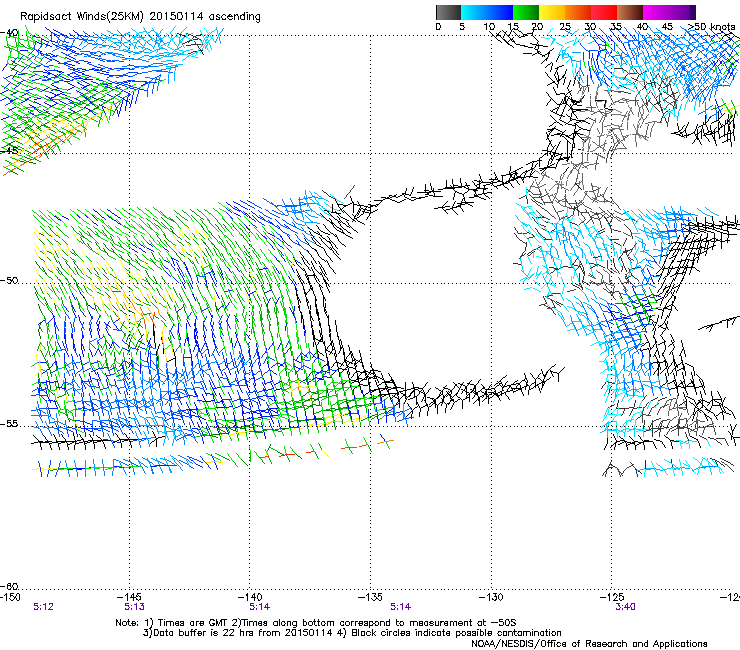Choose the red 30-35 knots legend color
Screen dimensions: 740x650
(x=604, y=12)
